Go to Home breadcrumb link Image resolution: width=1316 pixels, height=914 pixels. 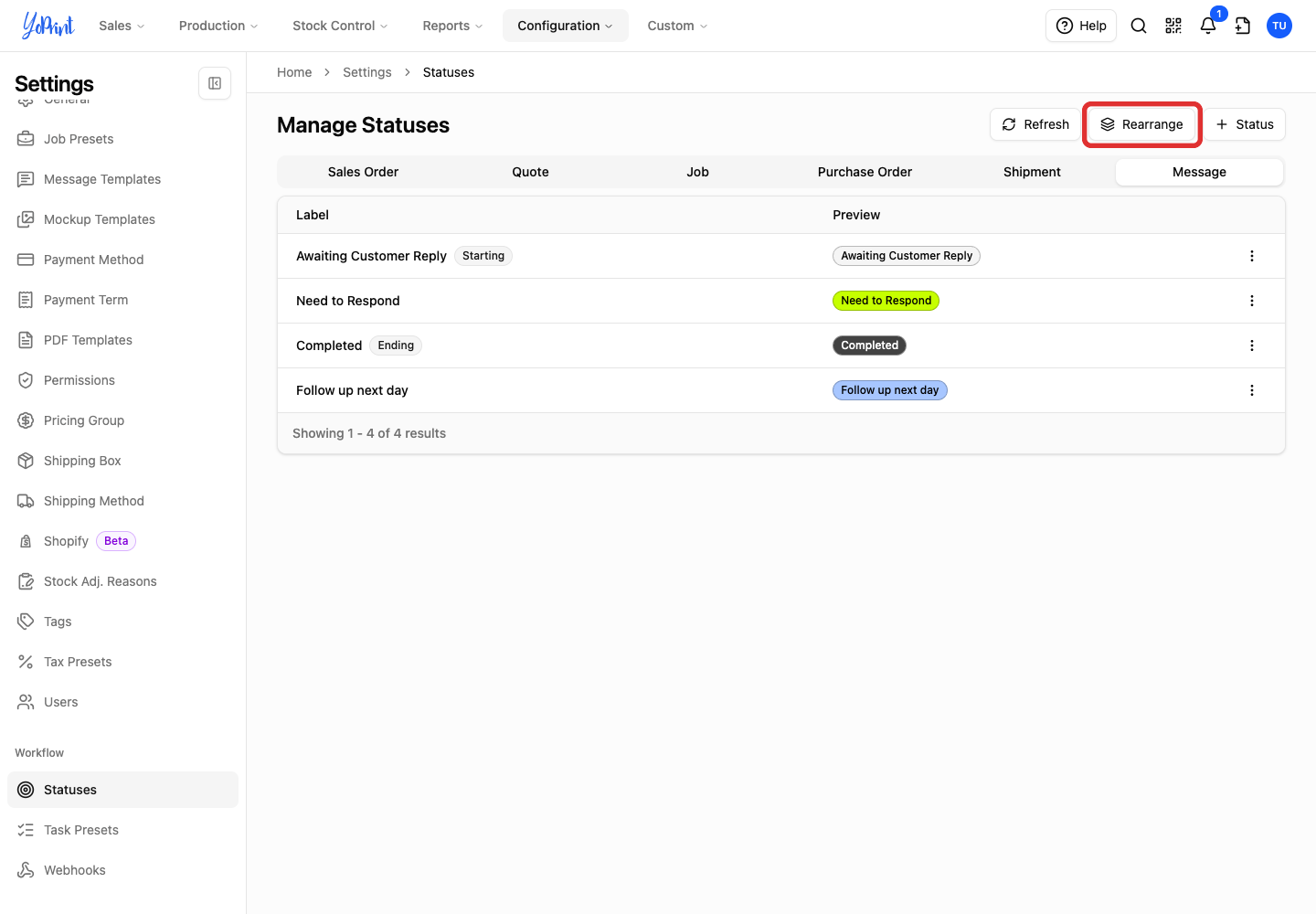294,72
